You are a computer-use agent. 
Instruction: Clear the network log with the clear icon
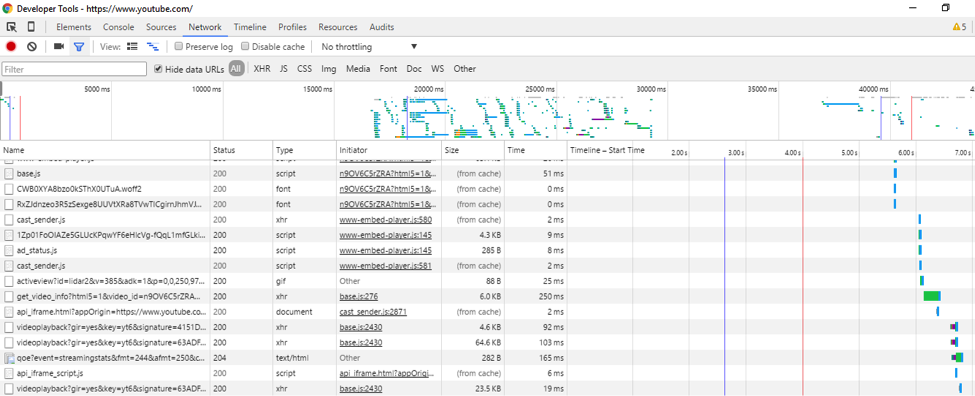[32, 47]
